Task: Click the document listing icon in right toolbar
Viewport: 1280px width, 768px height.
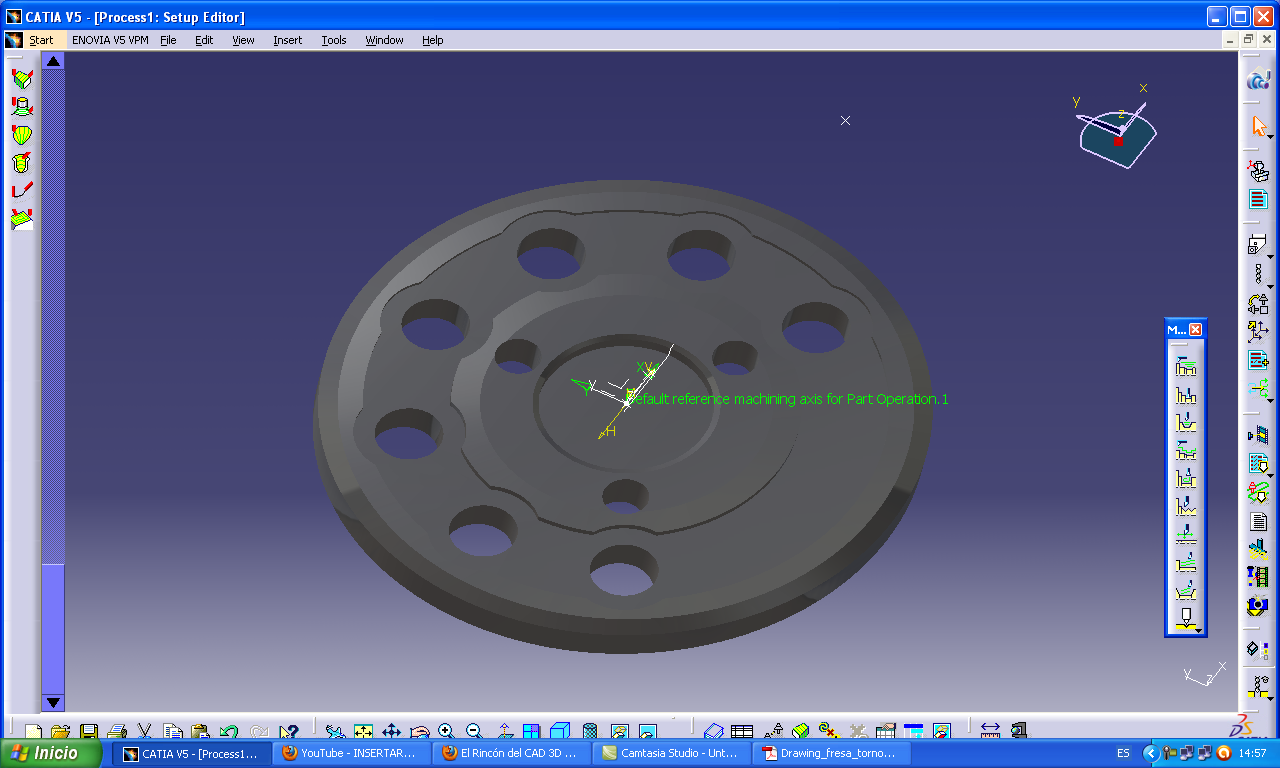Action: [x=1258, y=522]
